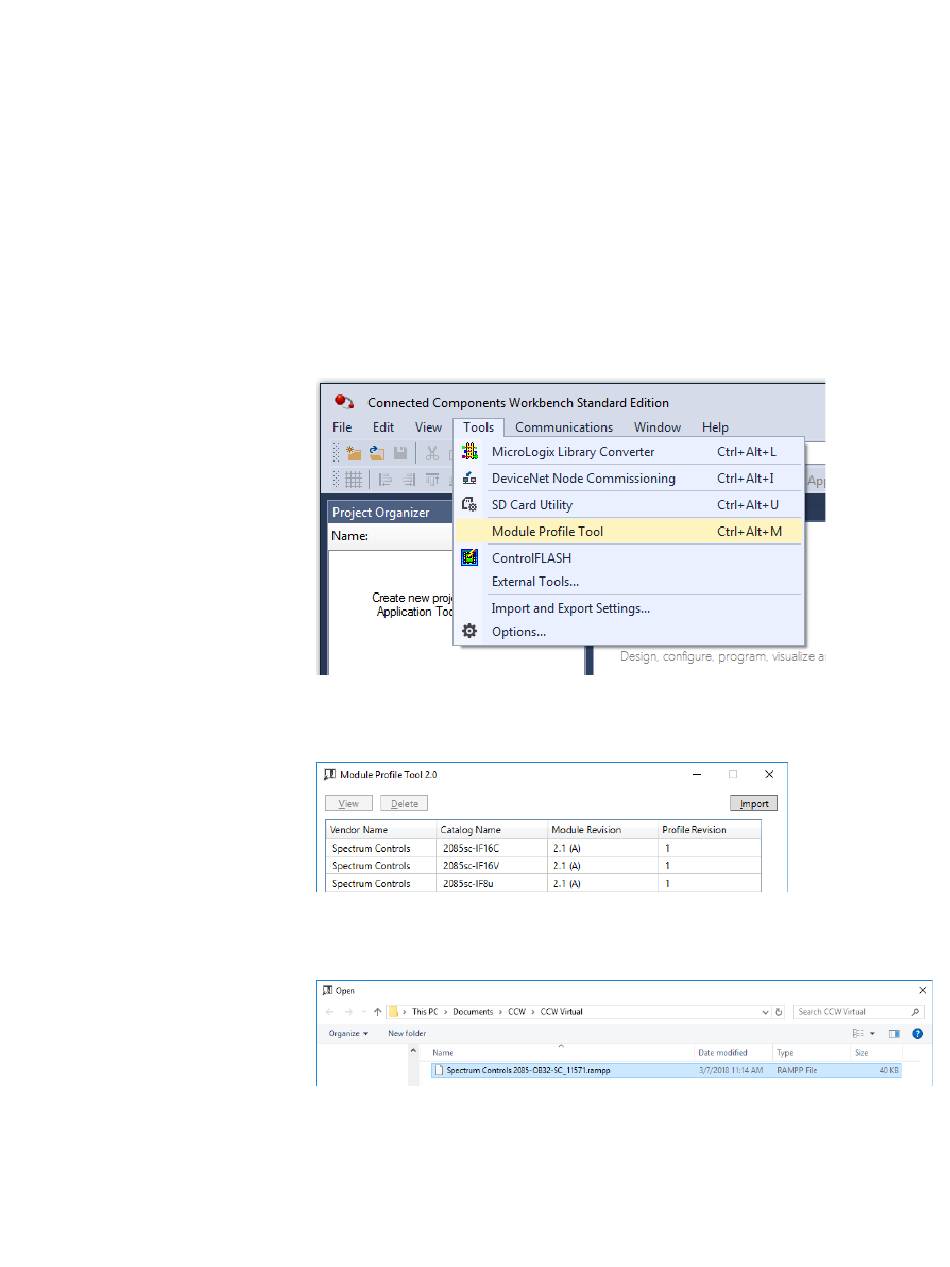Screen dimensions: 950x1267
Task: Click the MicroLogix Library Converter icon
Action: click(x=469, y=452)
